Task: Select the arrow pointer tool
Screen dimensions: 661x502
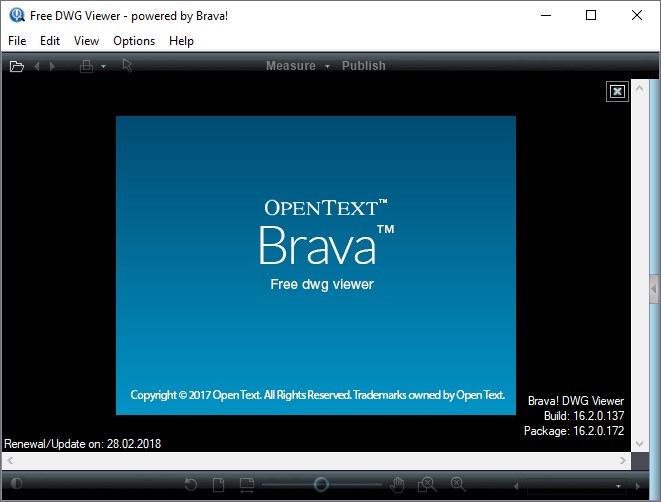Action: click(x=127, y=66)
